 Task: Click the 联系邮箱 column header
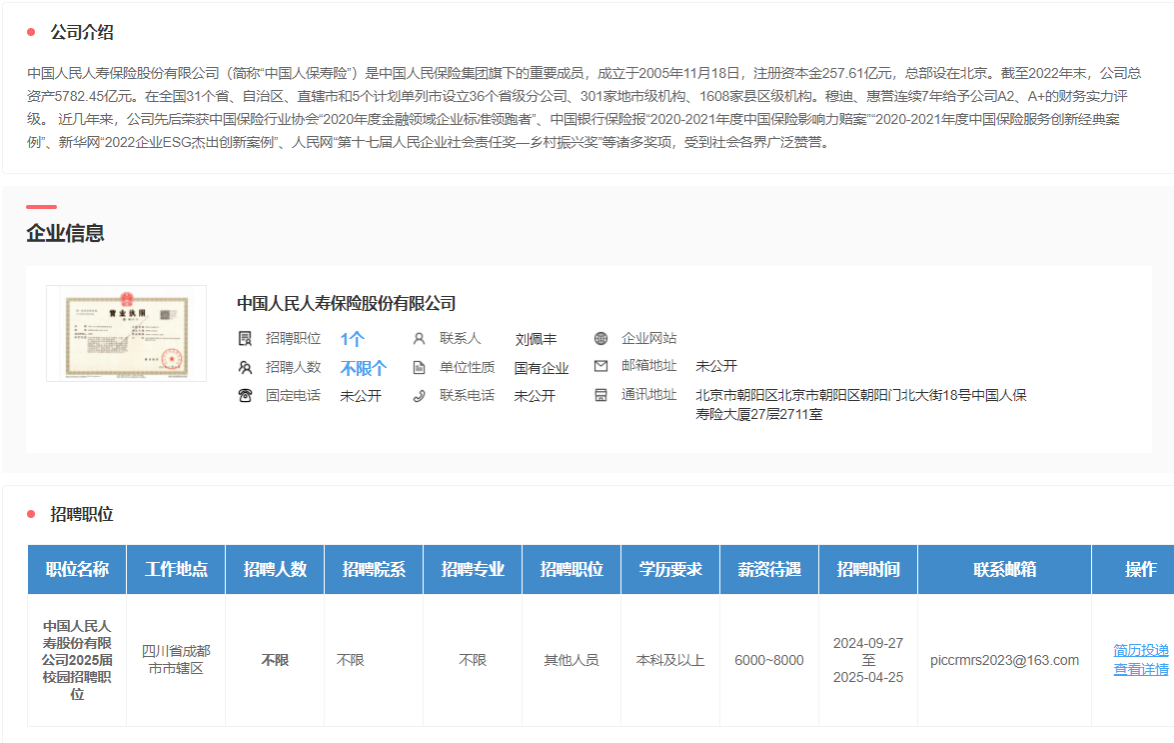click(1005, 569)
